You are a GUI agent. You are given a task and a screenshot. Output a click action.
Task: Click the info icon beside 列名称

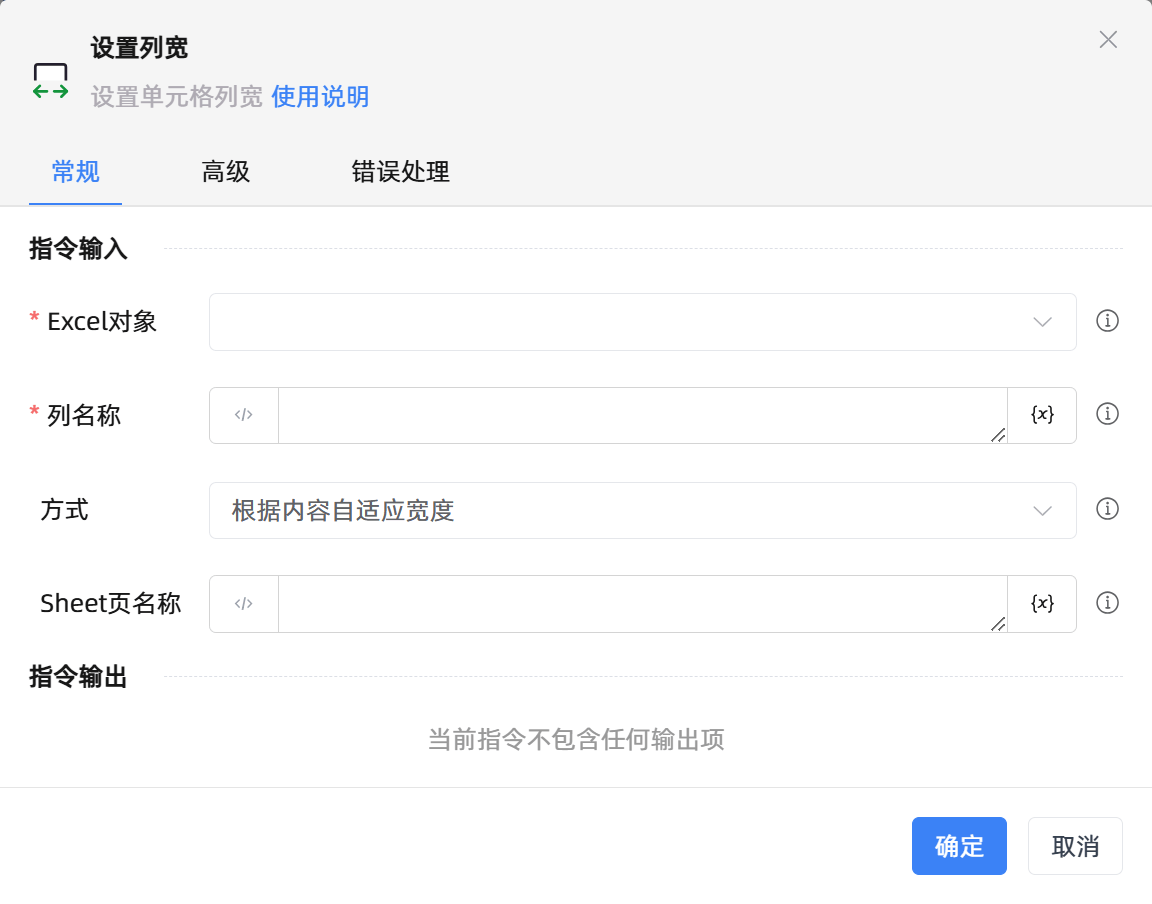[x=1107, y=415]
